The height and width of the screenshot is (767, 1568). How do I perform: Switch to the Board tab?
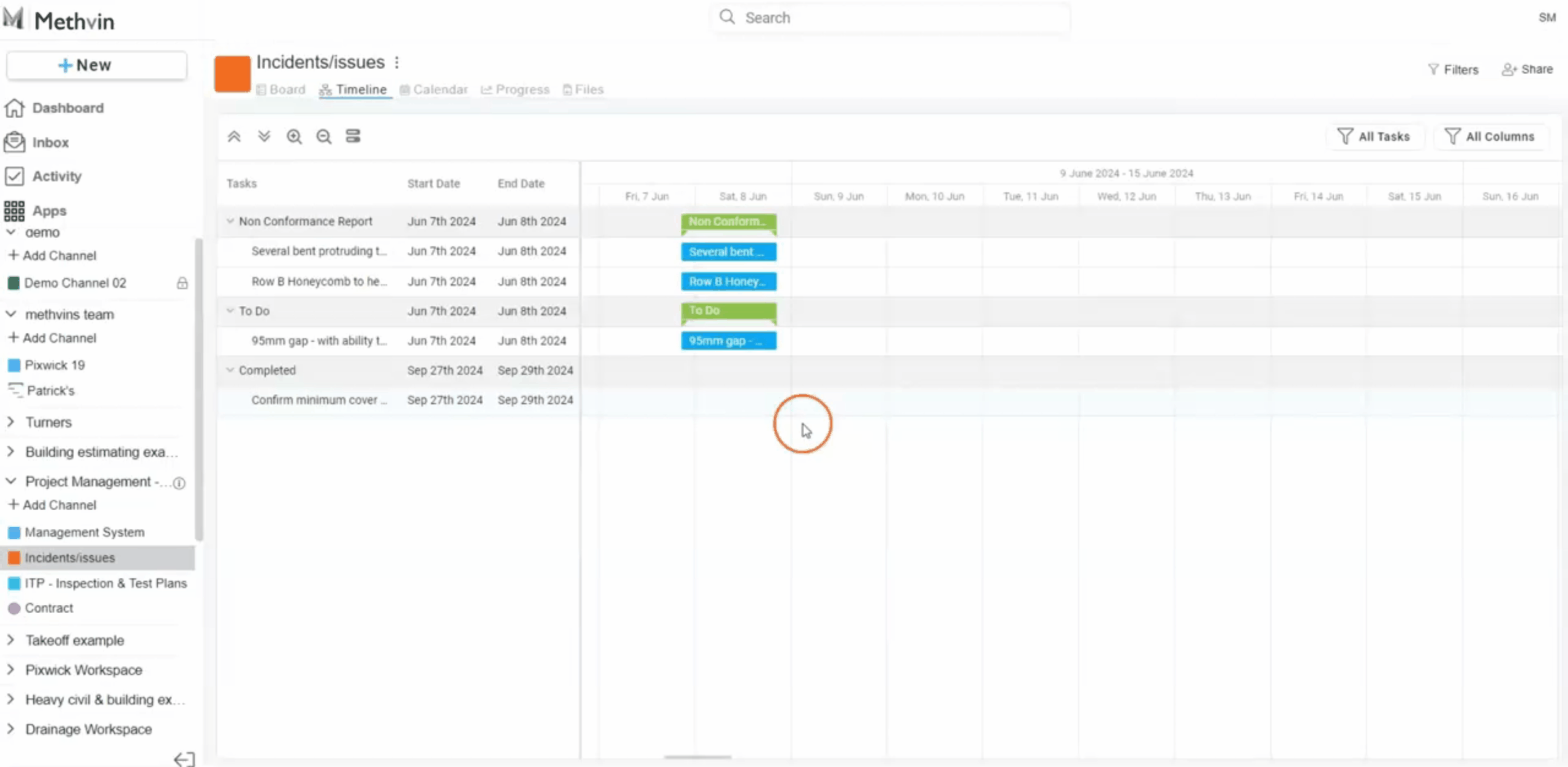[281, 89]
